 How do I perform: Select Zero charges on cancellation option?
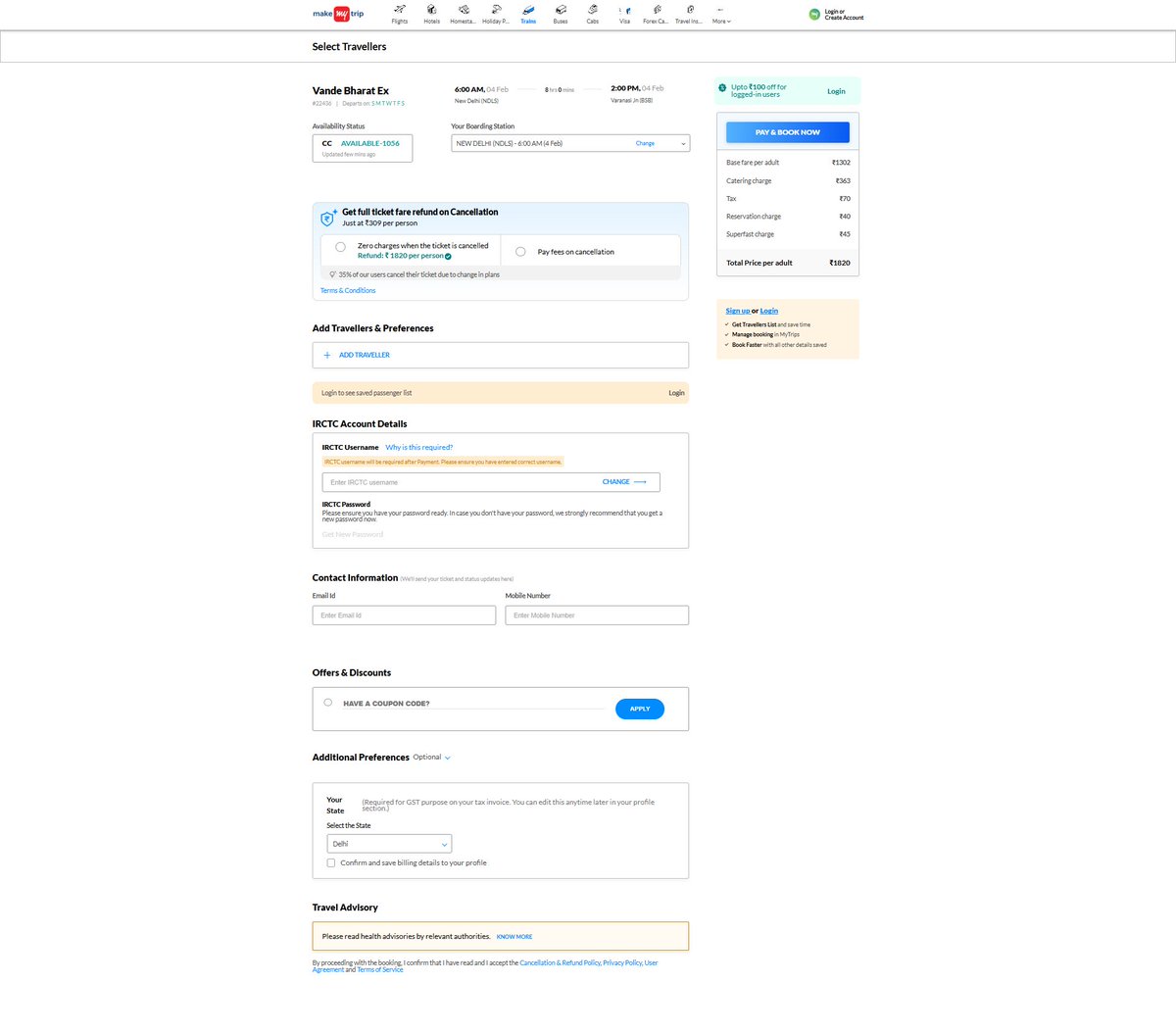pos(340,247)
